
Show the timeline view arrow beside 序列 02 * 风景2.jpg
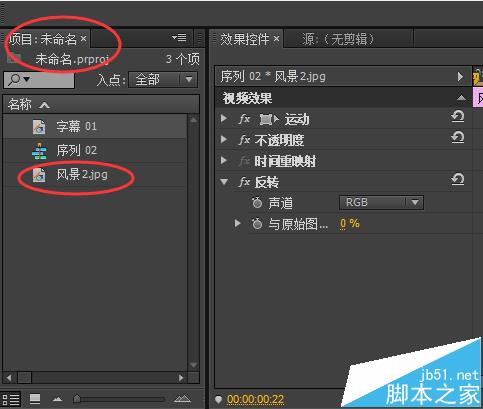(x=460, y=77)
